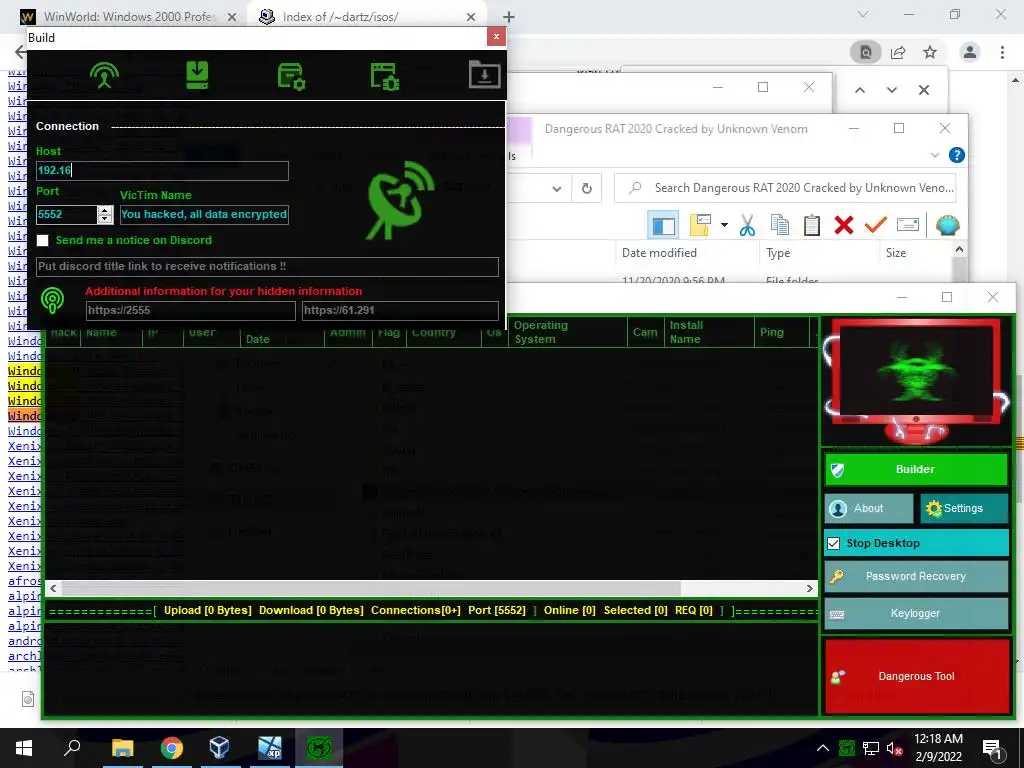This screenshot has height=768, width=1024.
Task: Click the orange checkmark icon in File Explorer
Action: point(875,225)
